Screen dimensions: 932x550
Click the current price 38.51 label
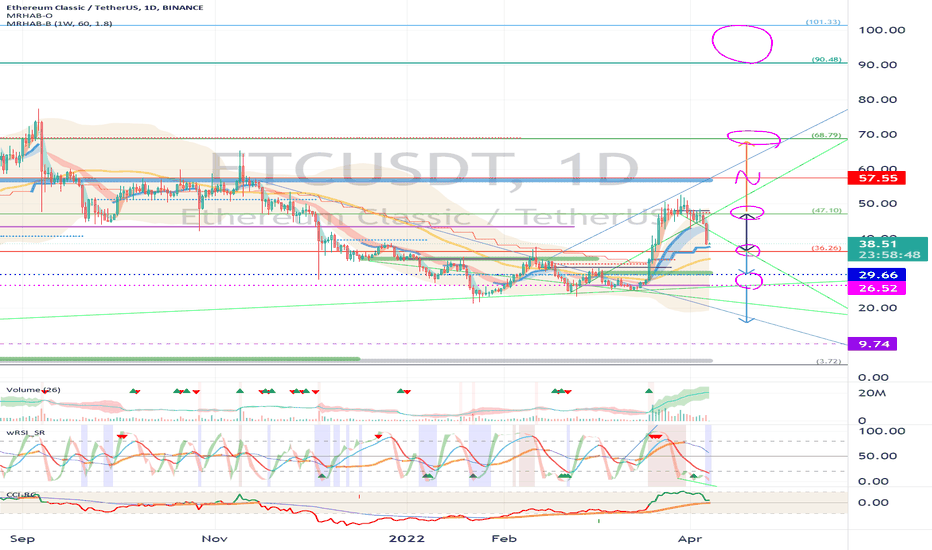coord(877,244)
